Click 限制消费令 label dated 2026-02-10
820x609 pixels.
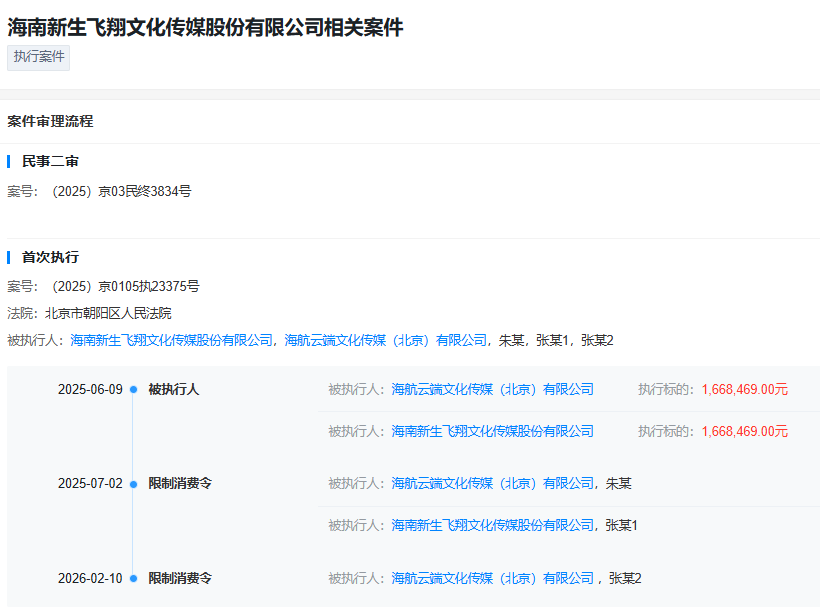180,578
